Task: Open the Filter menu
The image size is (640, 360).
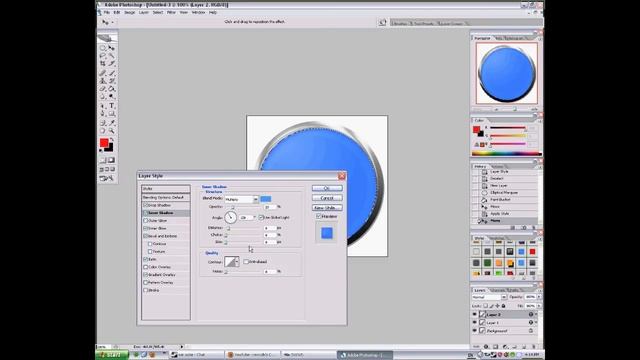Action: [171, 13]
